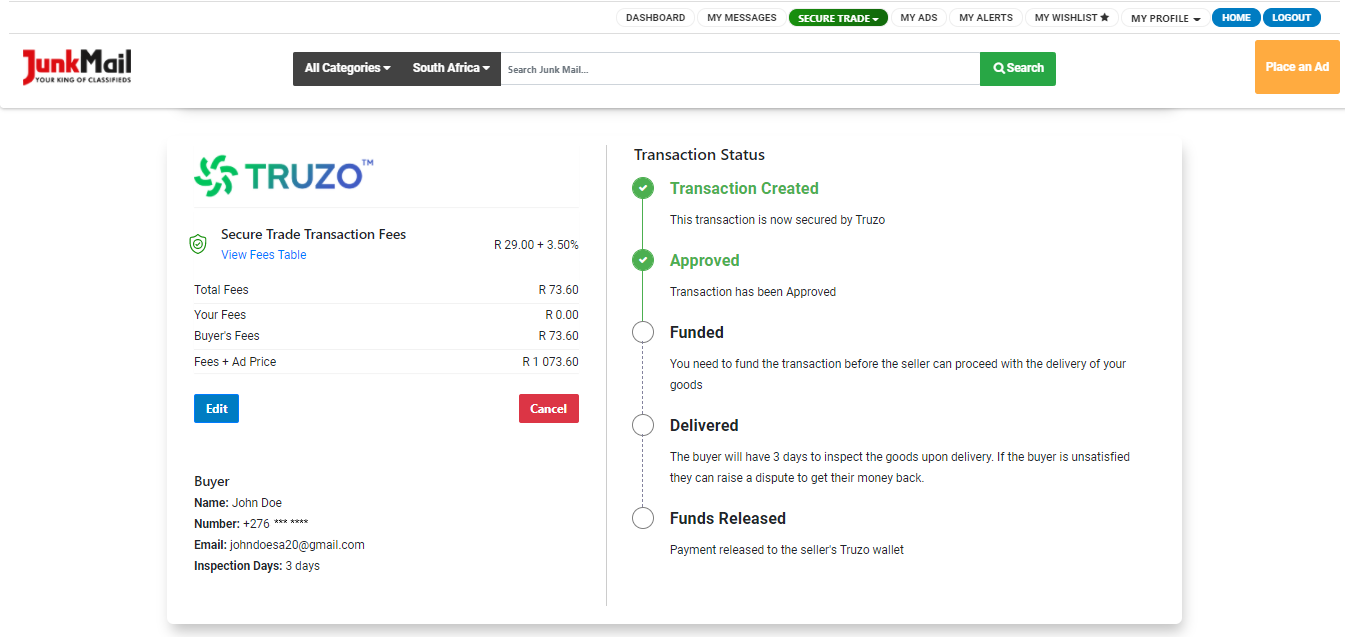Go to the Dashboard
Viewport: 1345px width, 637px height.
(656, 18)
